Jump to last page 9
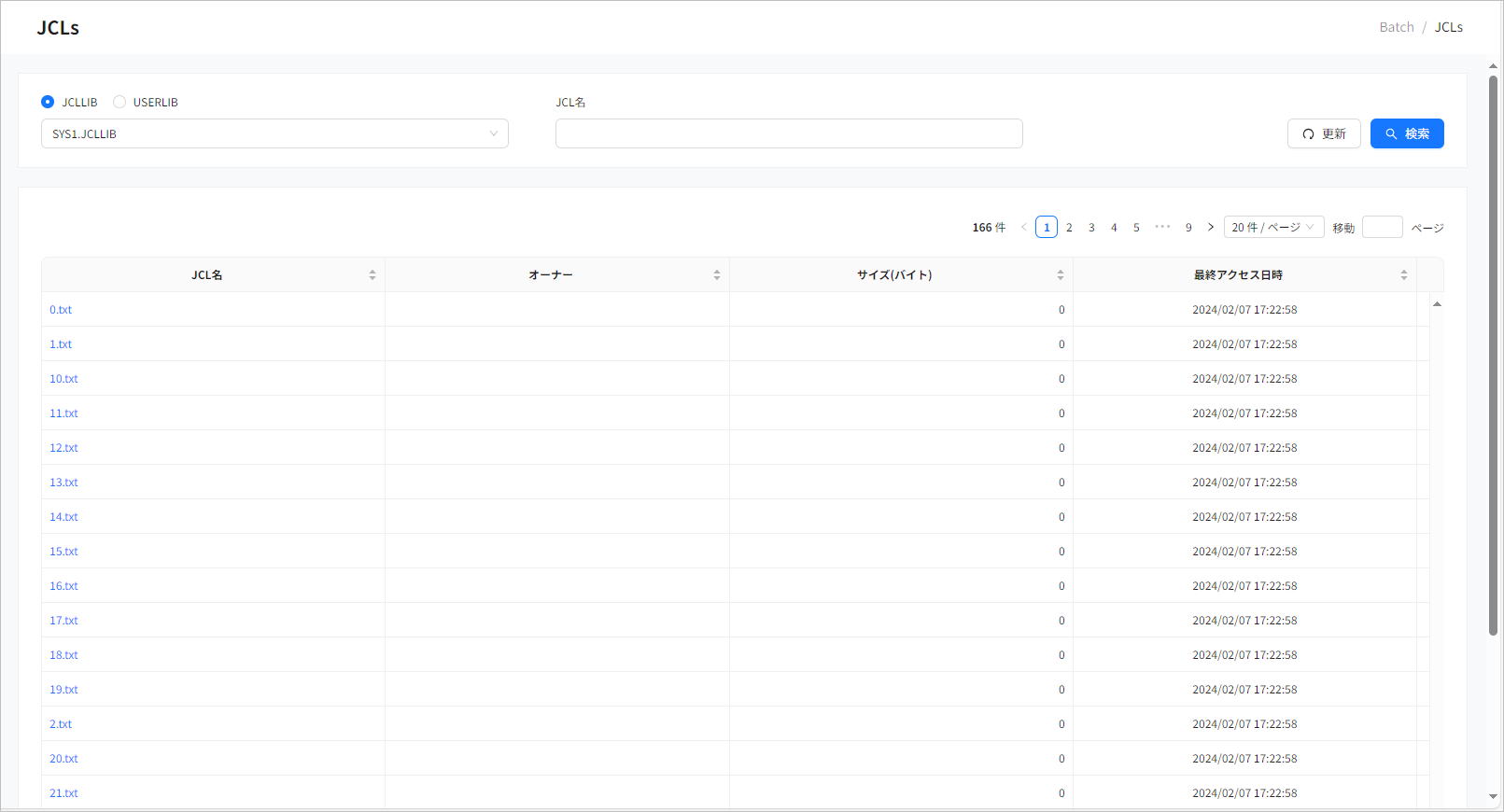Viewport: 1504px width, 812px height. [x=1188, y=228]
